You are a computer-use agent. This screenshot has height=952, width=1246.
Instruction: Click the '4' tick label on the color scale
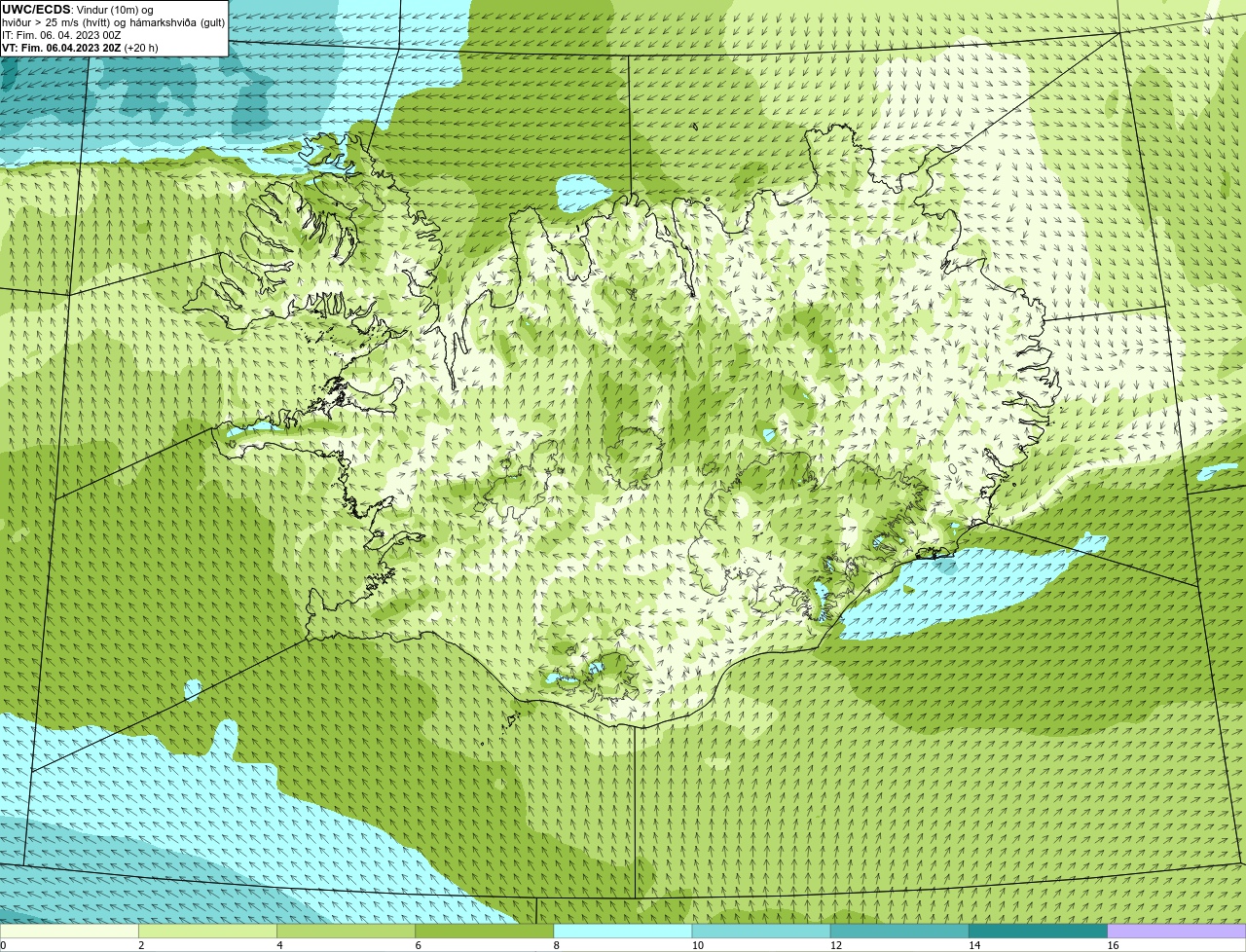point(279,945)
